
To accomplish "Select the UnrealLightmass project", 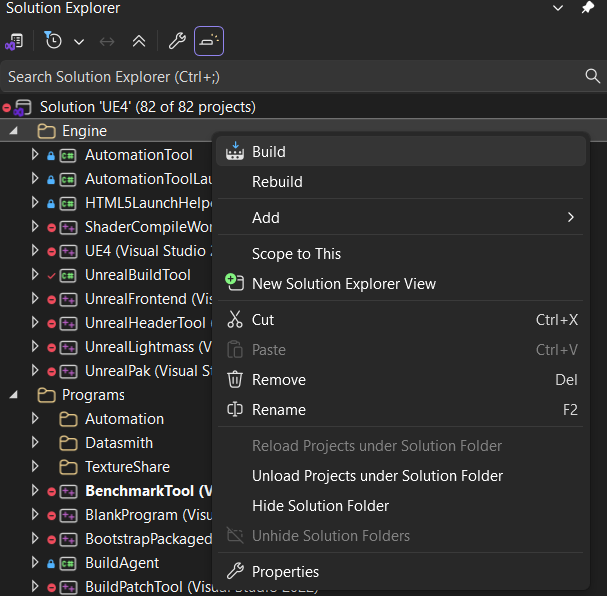I will (149, 347).
